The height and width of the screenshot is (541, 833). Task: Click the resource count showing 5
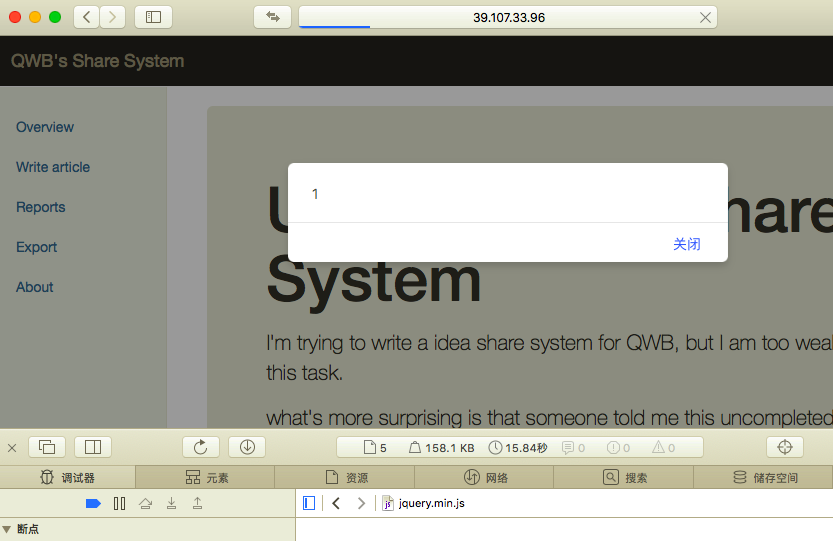[x=375, y=447]
